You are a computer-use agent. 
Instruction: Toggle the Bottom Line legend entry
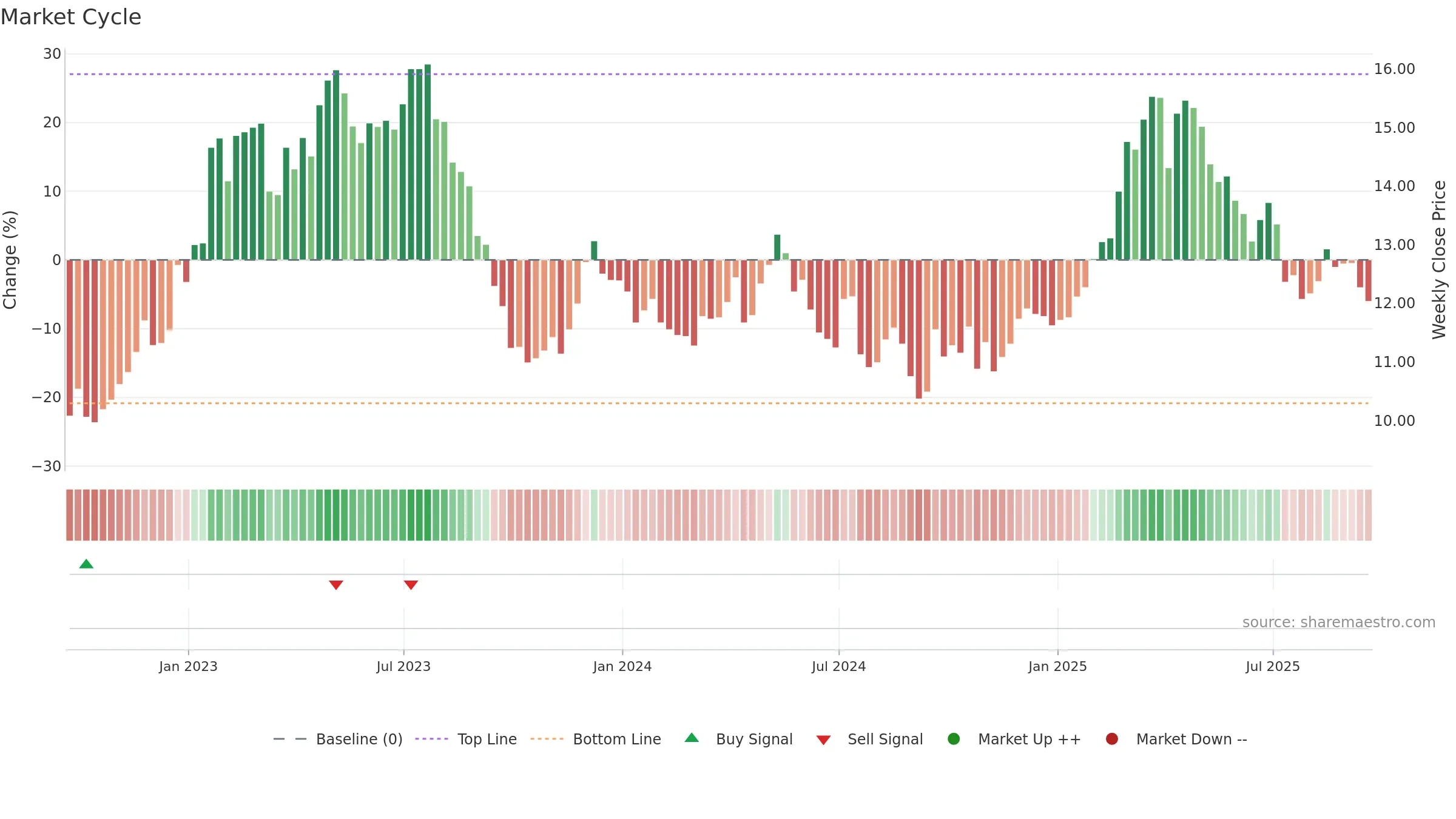click(x=596, y=739)
